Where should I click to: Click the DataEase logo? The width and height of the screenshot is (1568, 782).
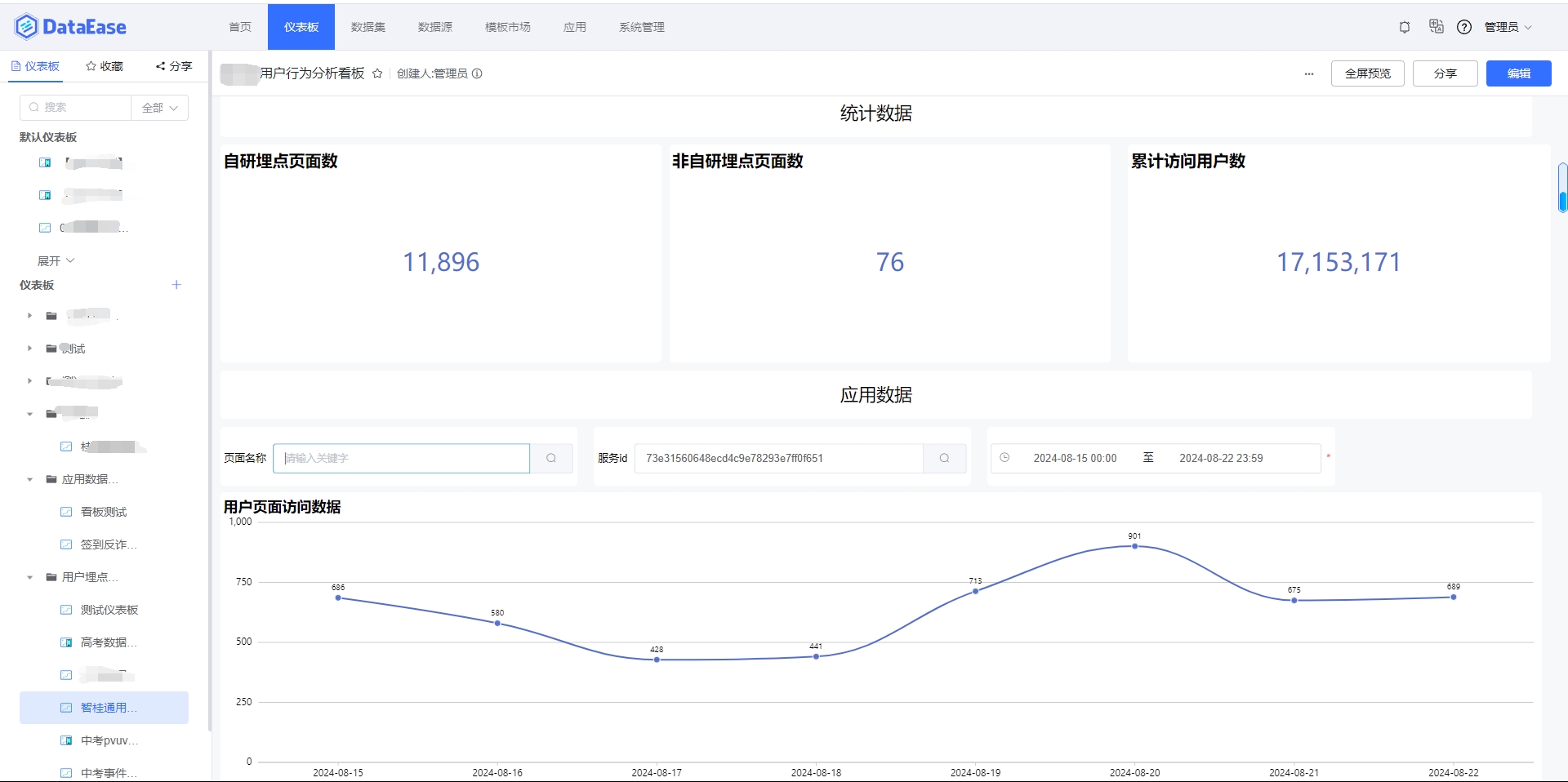[70, 27]
